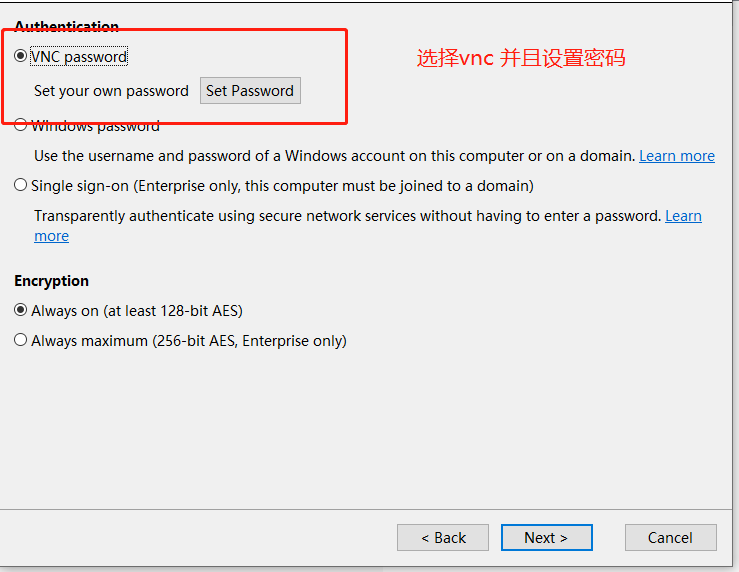Image resolution: width=739 pixels, height=572 pixels.
Task: Open Learn more link for Windows account
Action: (677, 156)
